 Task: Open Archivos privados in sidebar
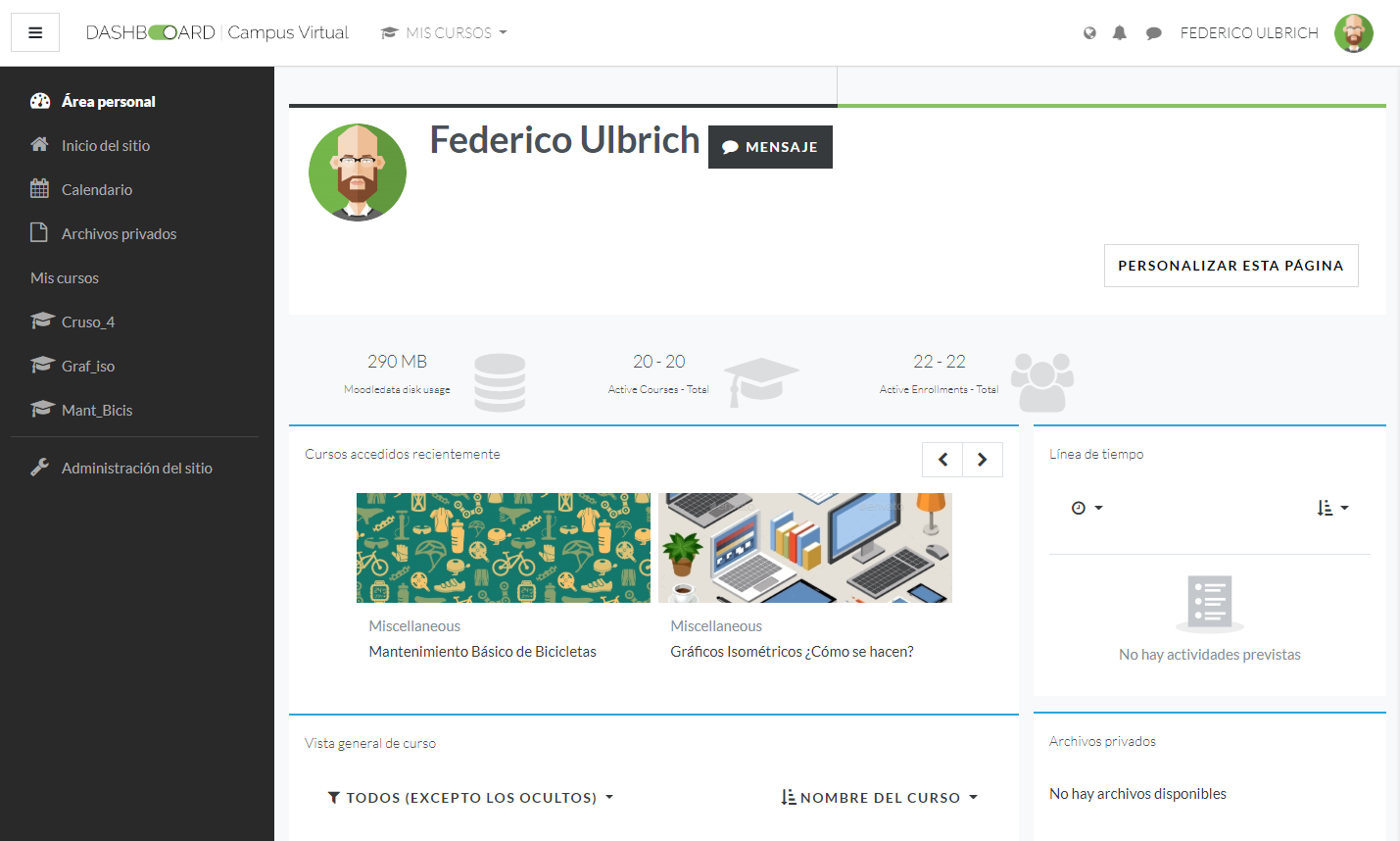[119, 233]
